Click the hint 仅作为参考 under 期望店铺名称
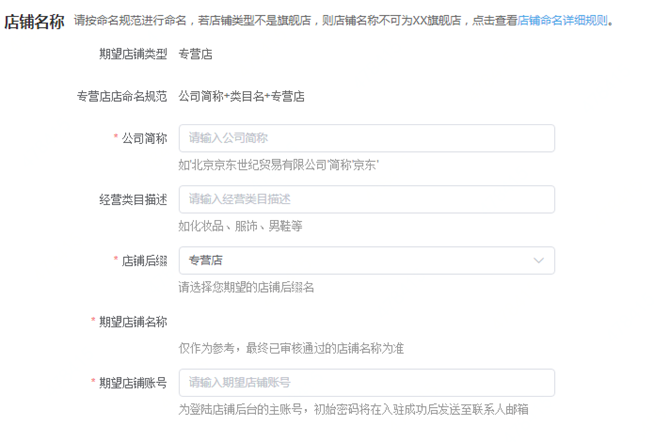 291,348
